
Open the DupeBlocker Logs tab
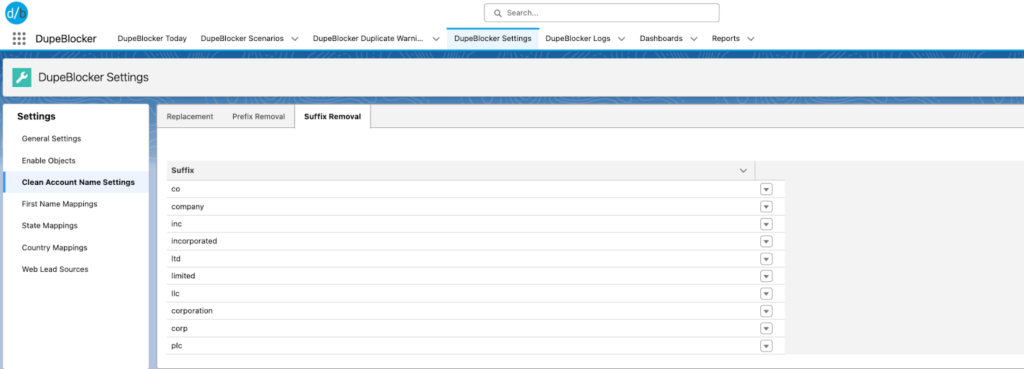pyautogui.click(x=578, y=39)
